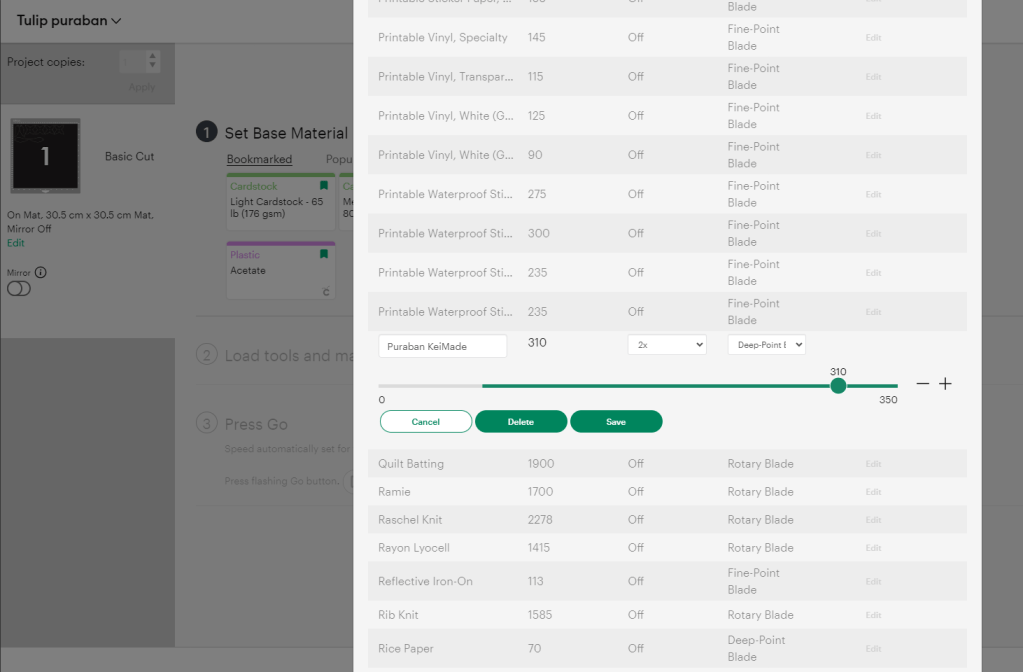Click the step 3 Press Go circle
Screen dimensions: 1023x672
[x=206, y=423]
